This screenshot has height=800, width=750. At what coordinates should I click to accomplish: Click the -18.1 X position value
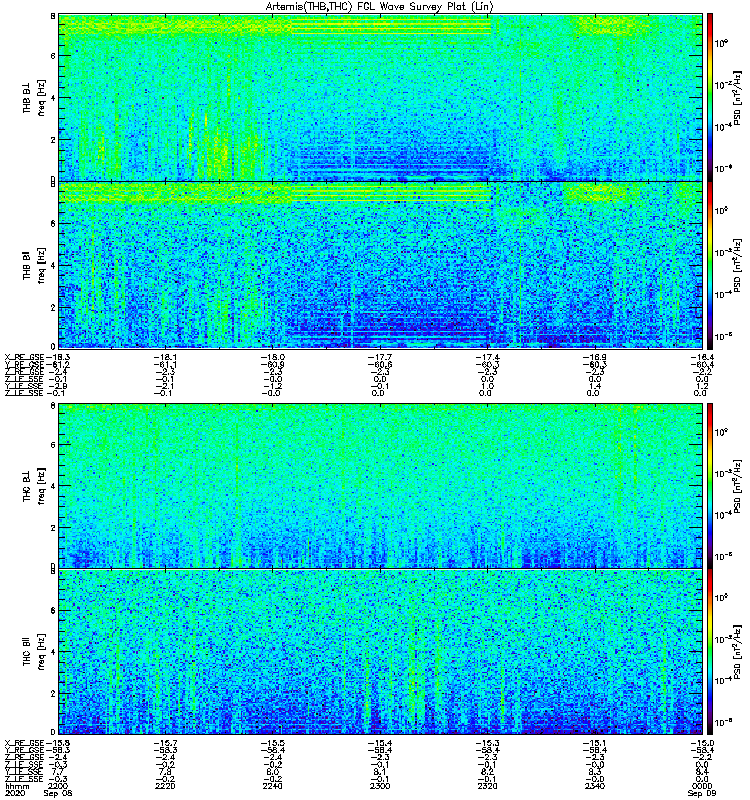click(165, 357)
